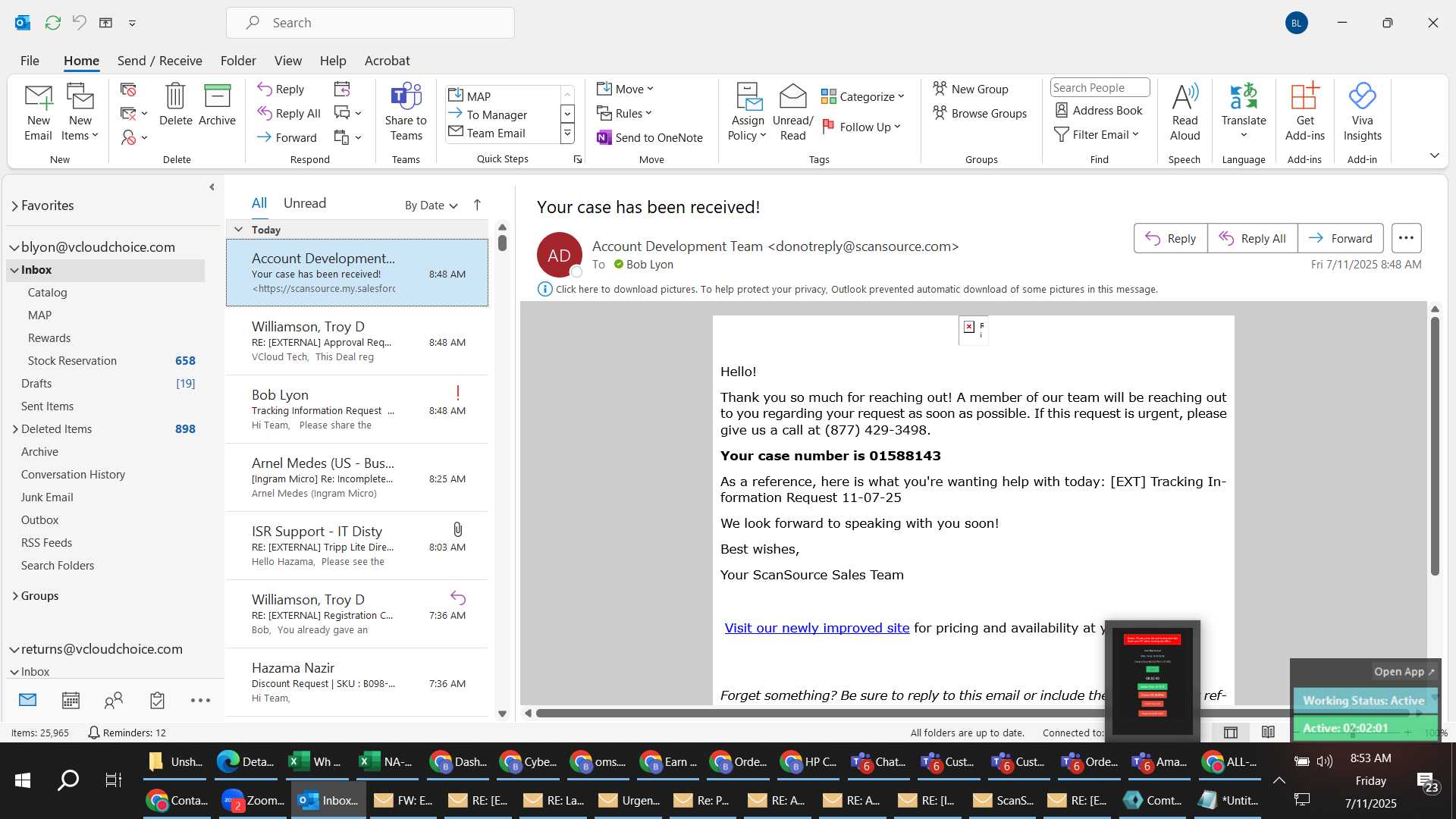This screenshot has width=1456, height=819.
Task: Click Reply in the reading pane
Action: tap(1170, 238)
